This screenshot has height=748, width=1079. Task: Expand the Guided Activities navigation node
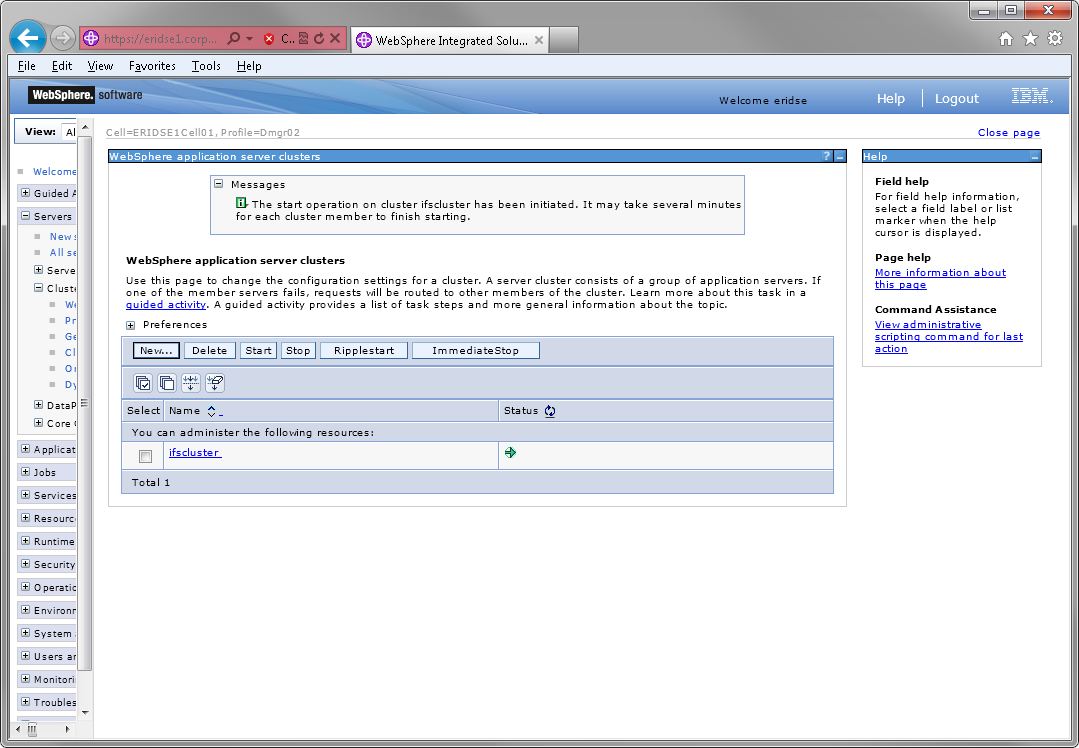[x=25, y=193]
